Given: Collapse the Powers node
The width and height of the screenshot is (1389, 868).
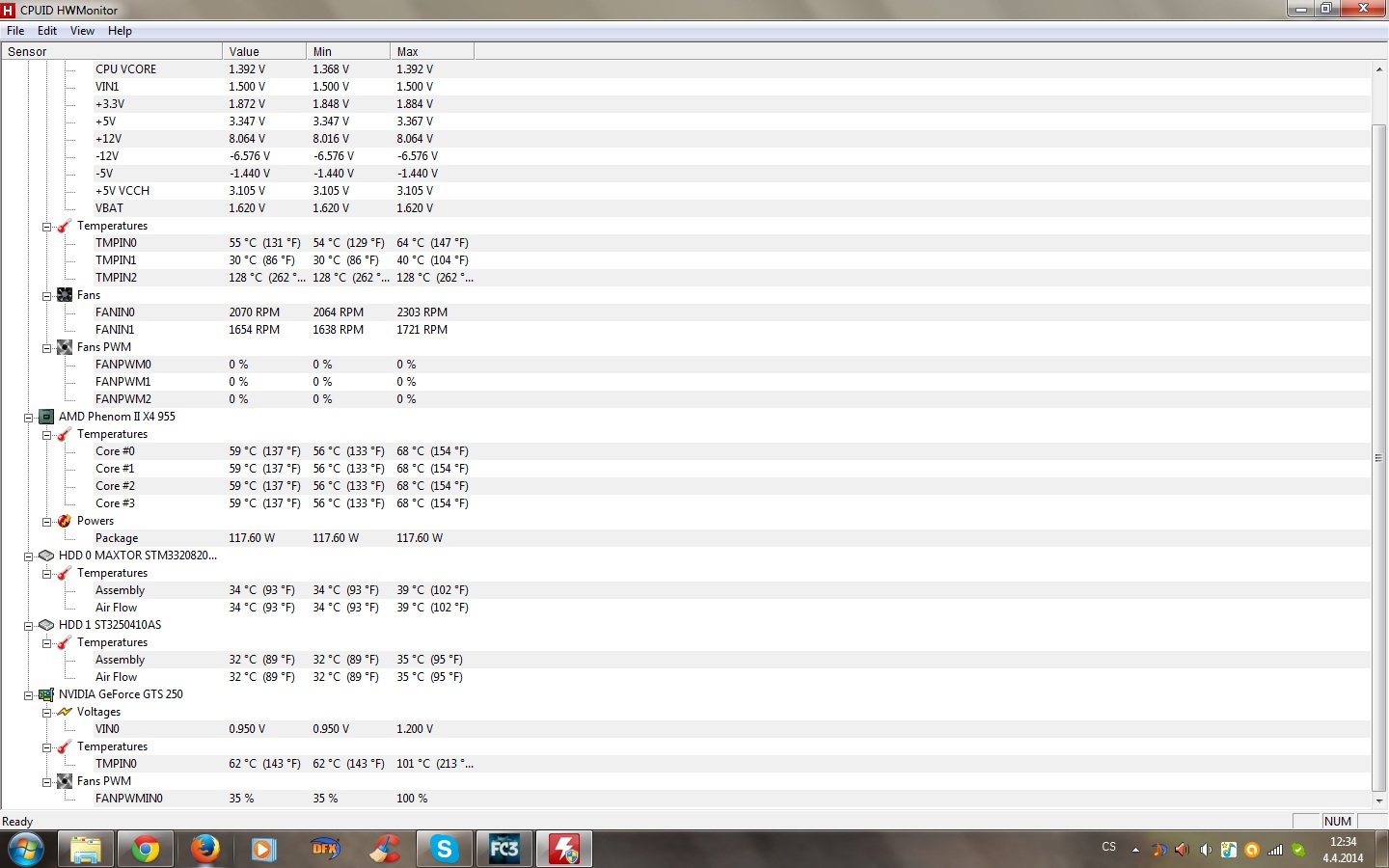Looking at the screenshot, I should pos(46,522).
